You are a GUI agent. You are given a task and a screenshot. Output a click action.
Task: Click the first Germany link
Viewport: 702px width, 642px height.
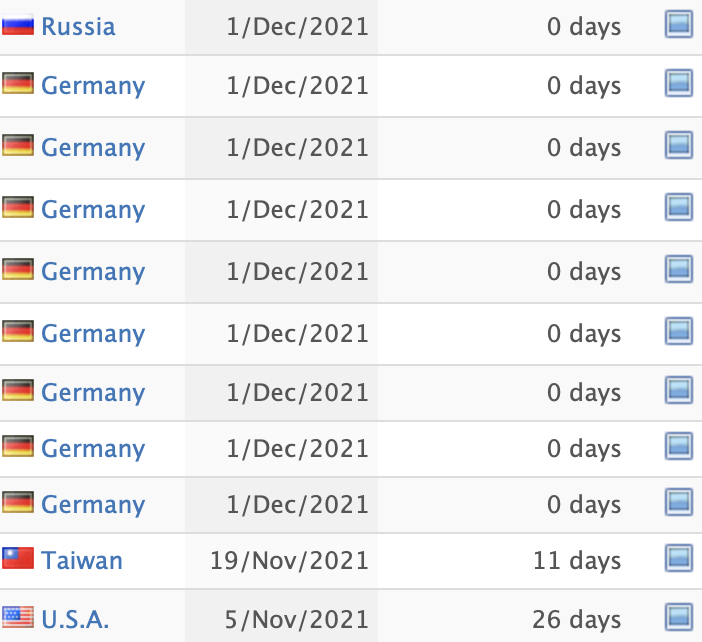point(93,86)
